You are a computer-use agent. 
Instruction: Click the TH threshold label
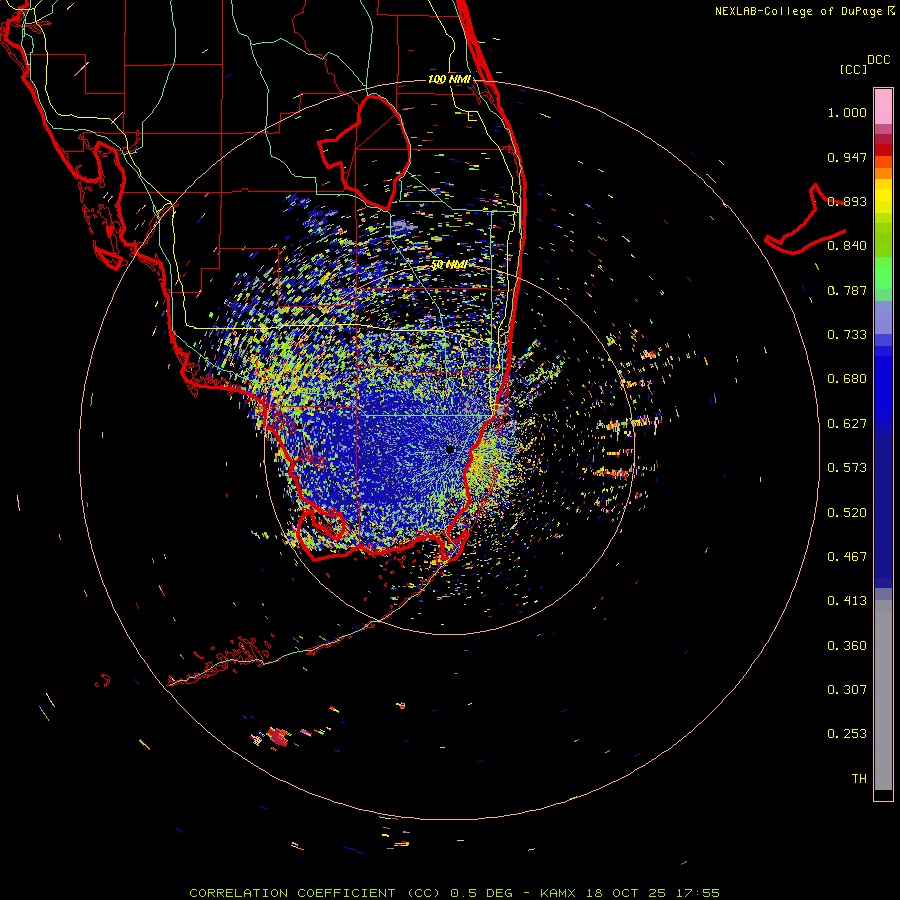coord(859,779)
